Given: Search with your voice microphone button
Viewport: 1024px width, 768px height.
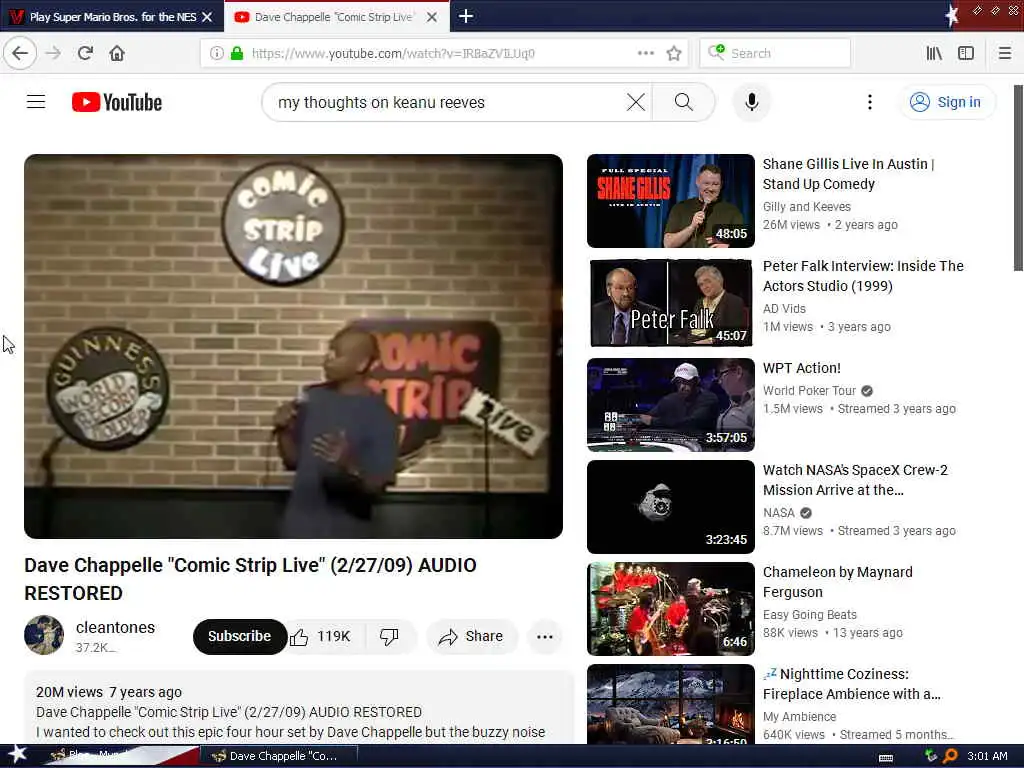Looking at the screenshot, I should 752,102.
